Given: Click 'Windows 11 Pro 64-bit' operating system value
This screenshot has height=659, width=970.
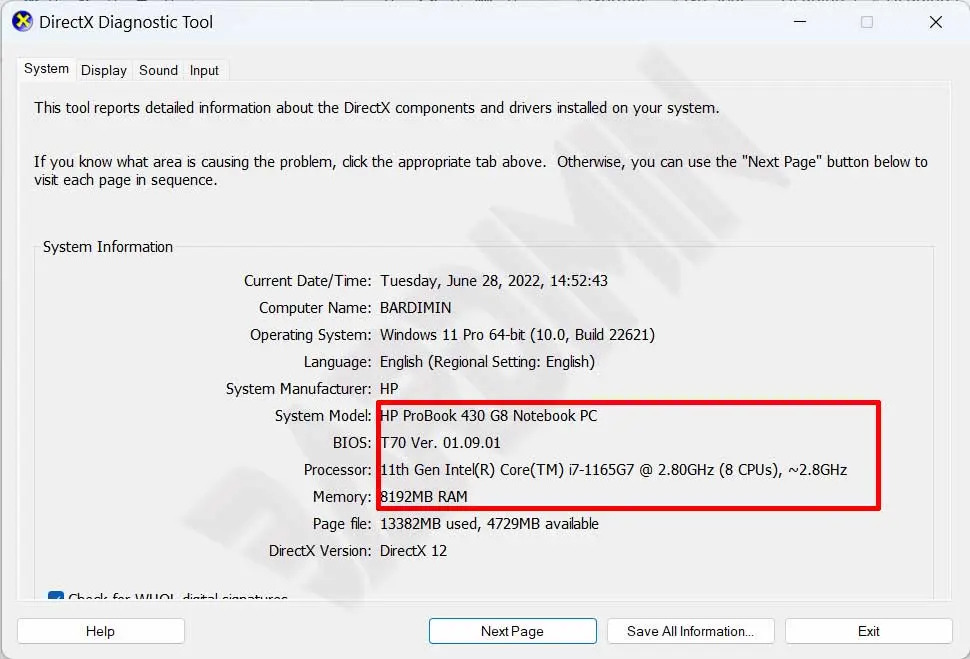Looking at the screenshot, I should click(517, 335).
